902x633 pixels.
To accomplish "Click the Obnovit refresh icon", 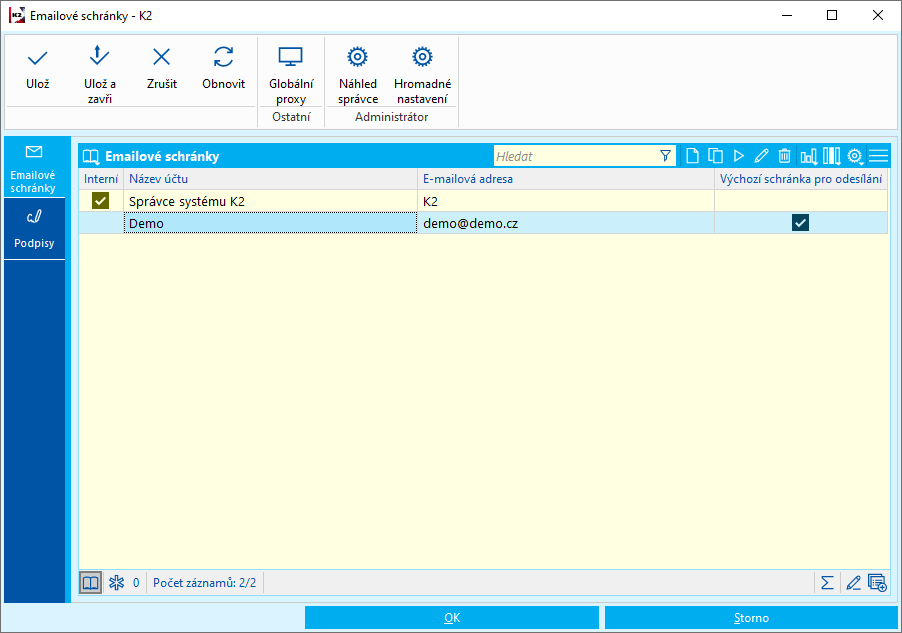I will click(x=223, y=58).
